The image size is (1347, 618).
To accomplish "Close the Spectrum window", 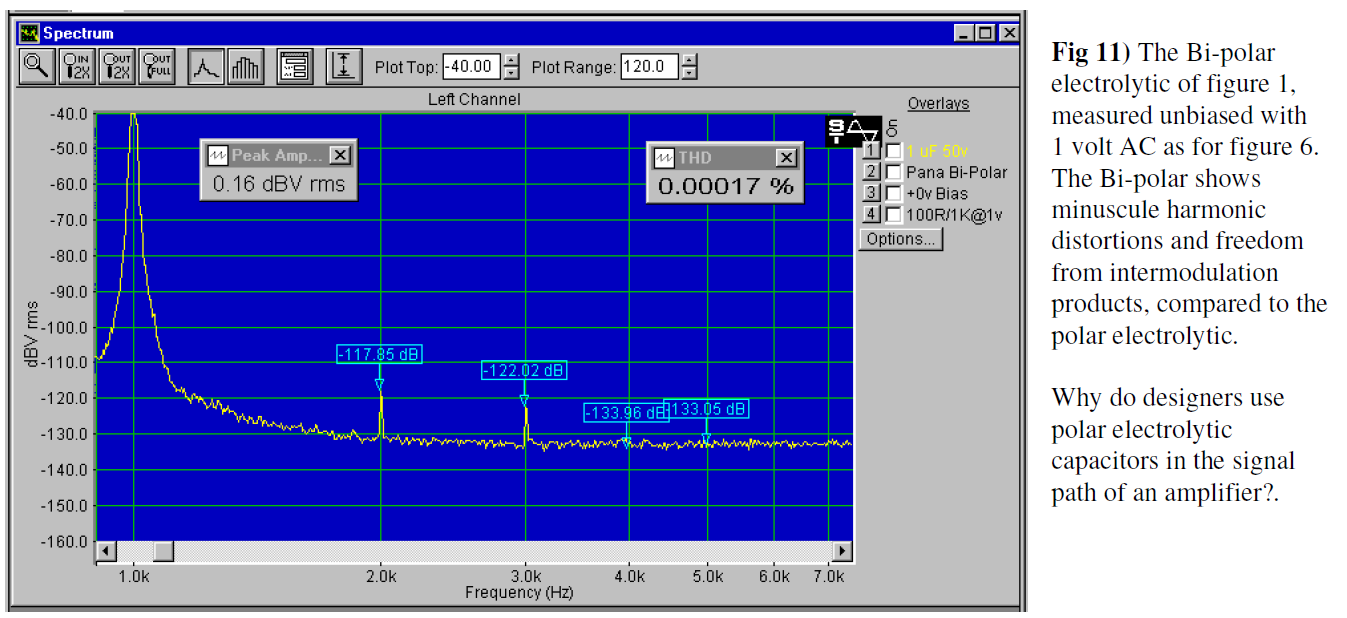I will 1008,33.
